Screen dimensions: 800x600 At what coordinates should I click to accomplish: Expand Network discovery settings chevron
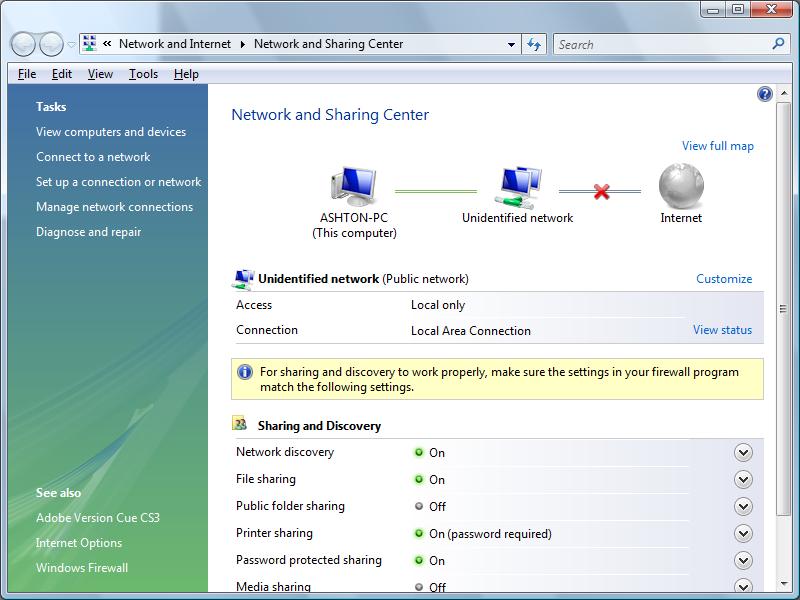743,453
